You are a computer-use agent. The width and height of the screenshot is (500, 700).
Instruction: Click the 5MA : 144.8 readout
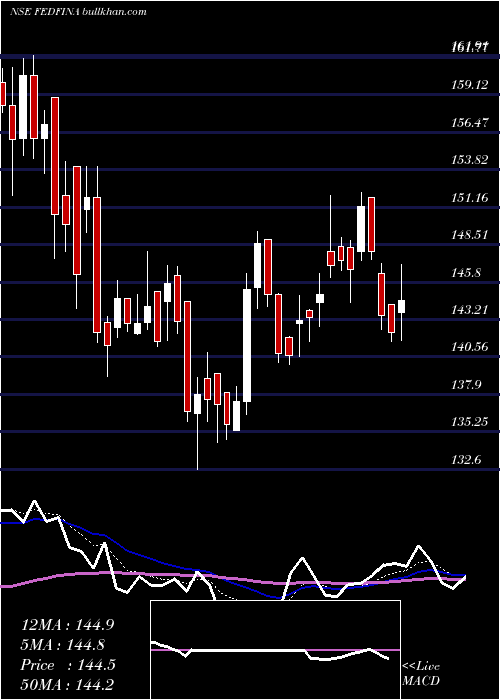[63, 645]
